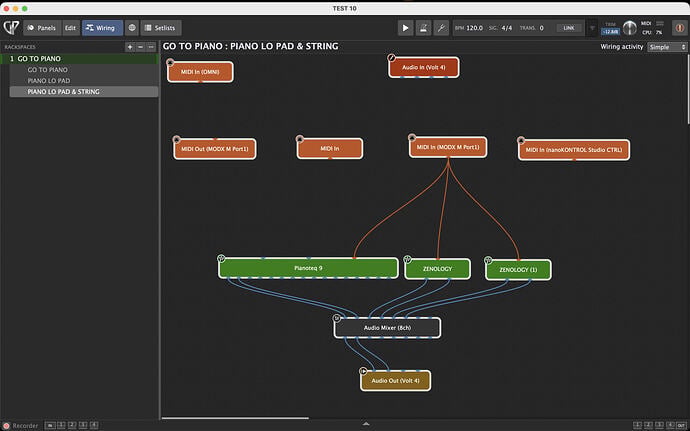690x431 pixels.
Task: Click input meter 1 beside the Recorder
Action: (x=61, y=425)
